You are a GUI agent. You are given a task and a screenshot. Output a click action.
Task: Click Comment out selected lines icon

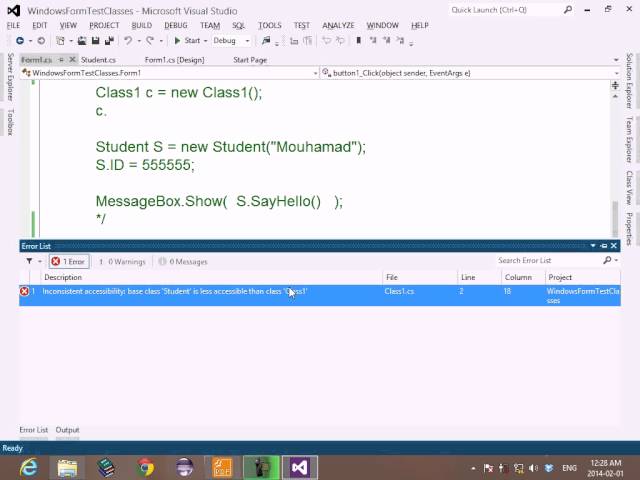(x=327, y=40)
